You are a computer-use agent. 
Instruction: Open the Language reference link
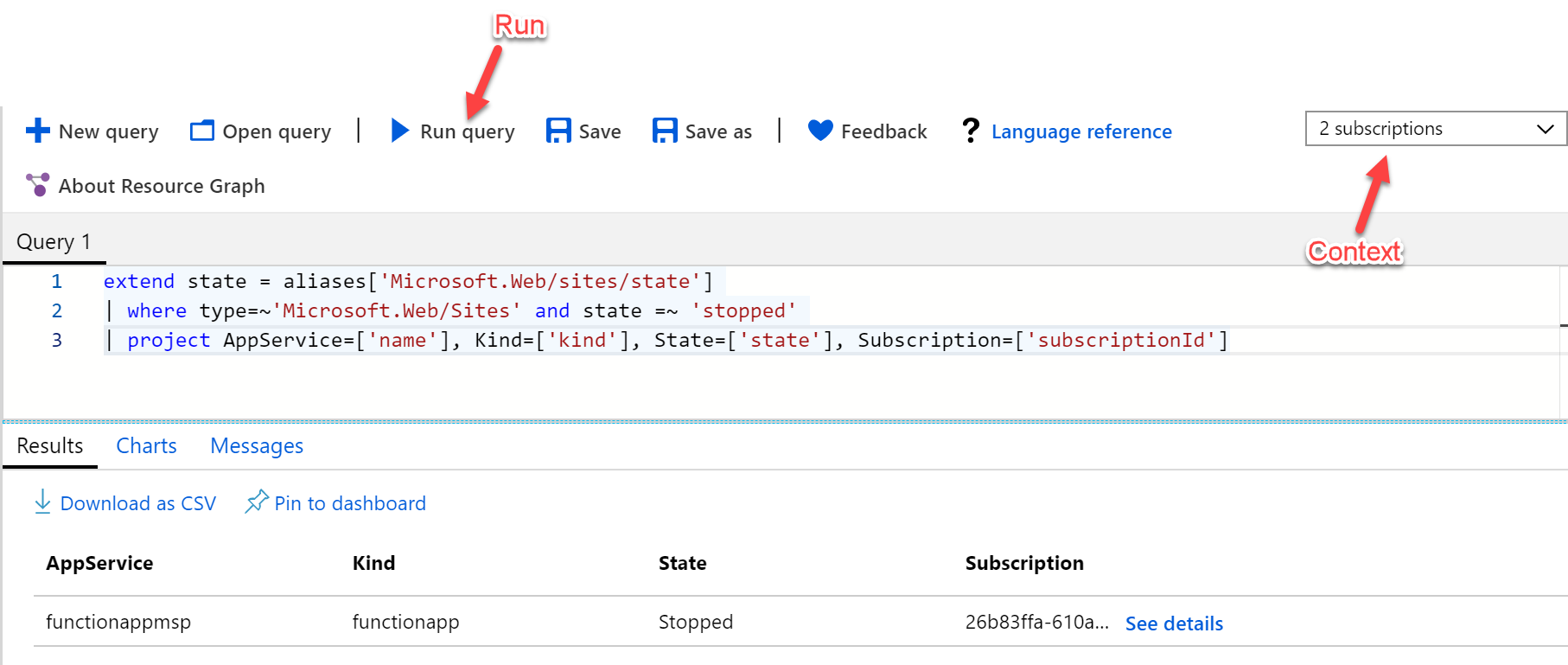pos(1081,131)
